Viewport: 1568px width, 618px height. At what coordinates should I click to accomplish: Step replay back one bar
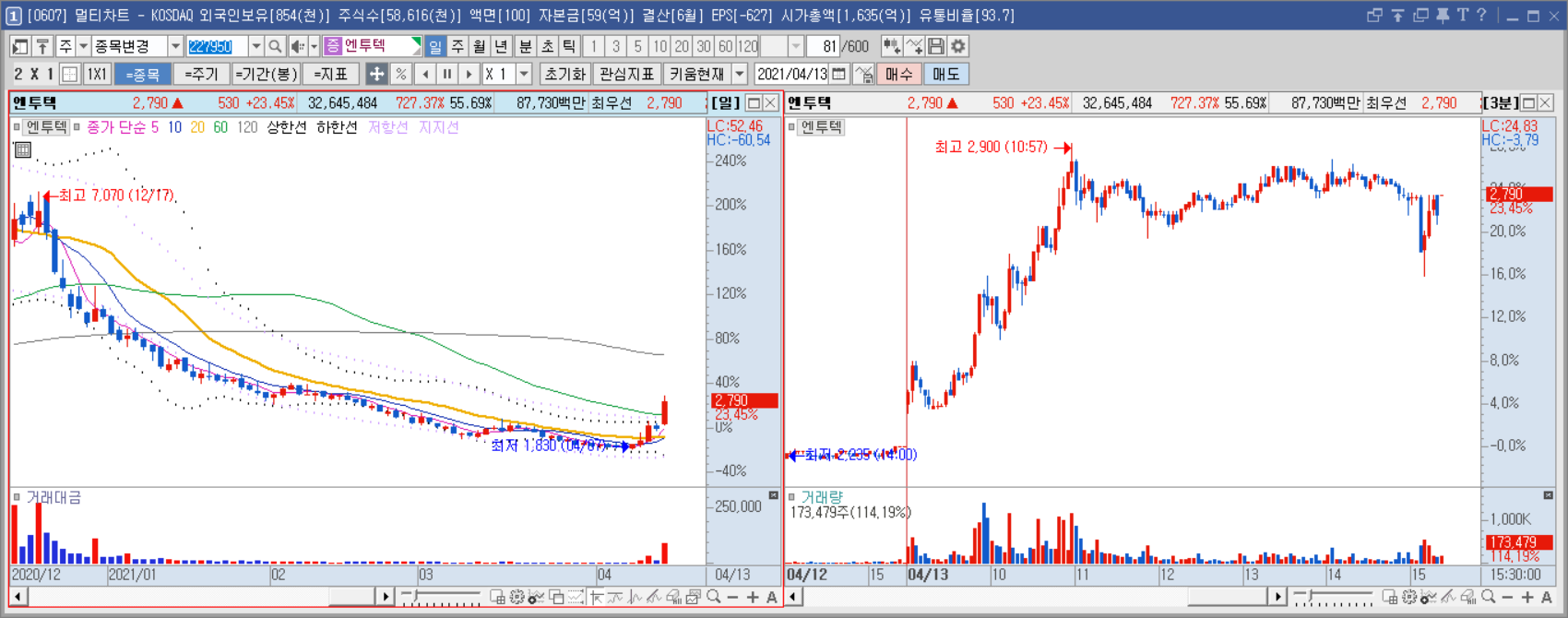[425, 74]
